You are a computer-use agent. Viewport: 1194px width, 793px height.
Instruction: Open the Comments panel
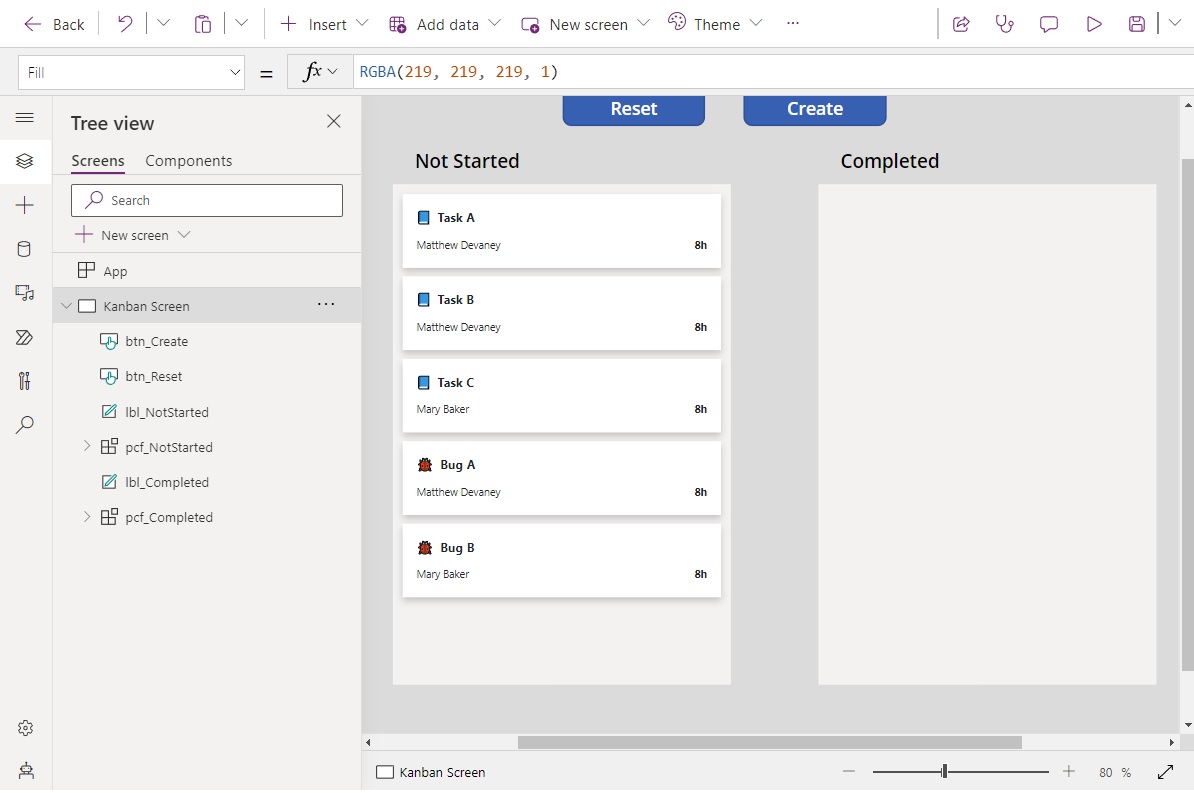click(x=1049, y=23)
